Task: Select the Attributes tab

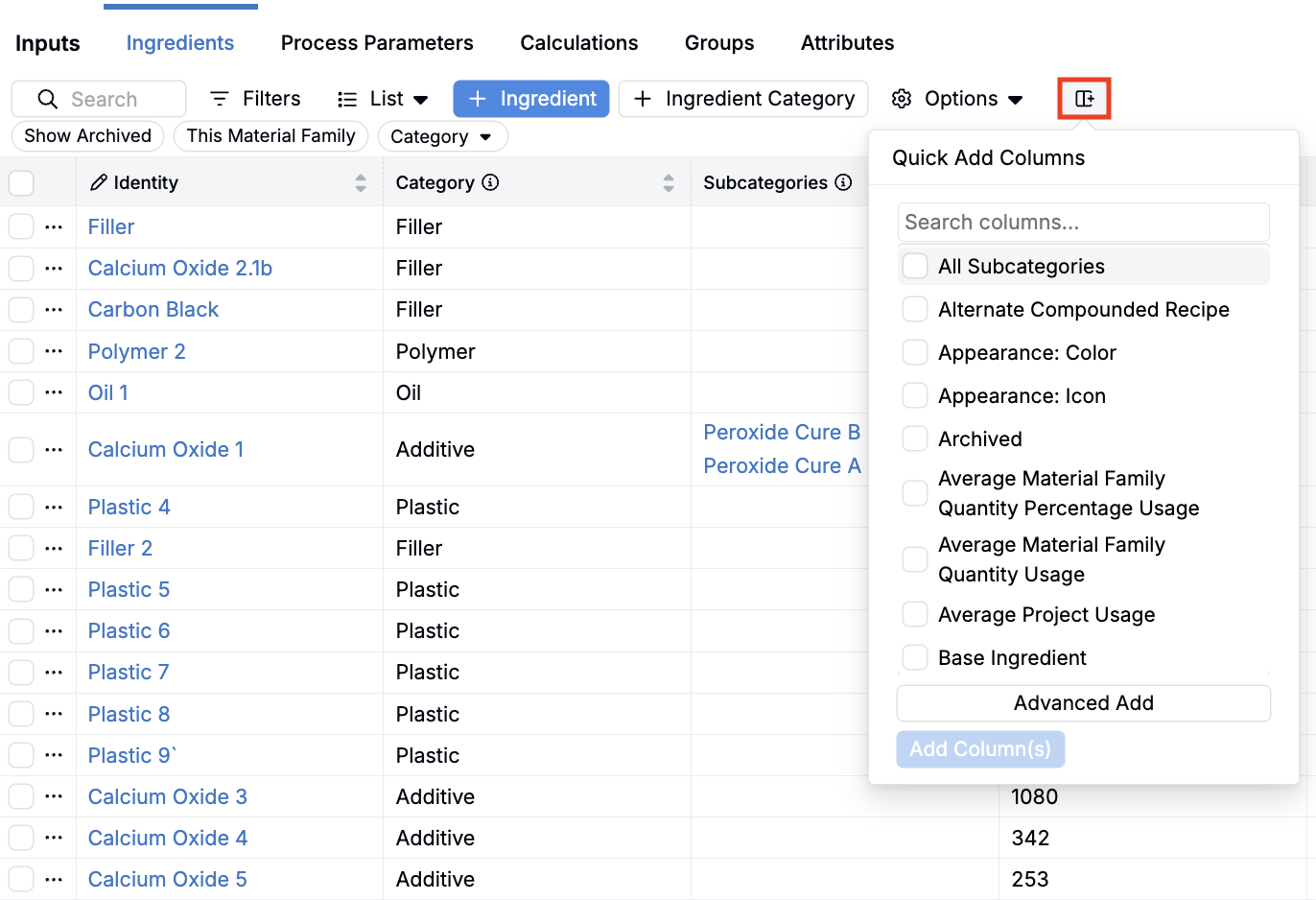Action: point(848,43)
